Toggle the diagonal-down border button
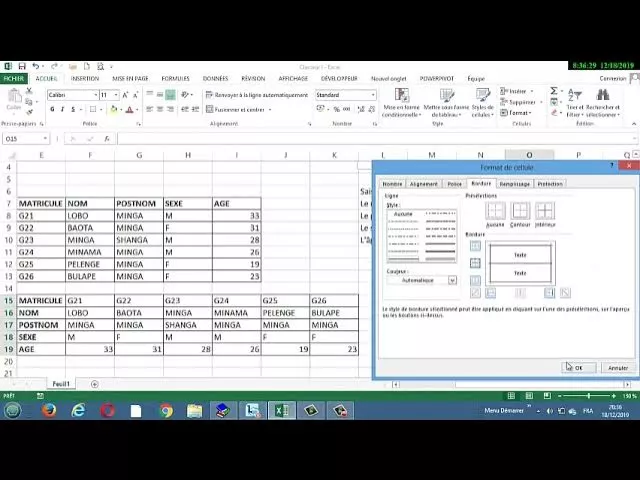The width and height of the screenshot is (640, 480). (565, 293)
